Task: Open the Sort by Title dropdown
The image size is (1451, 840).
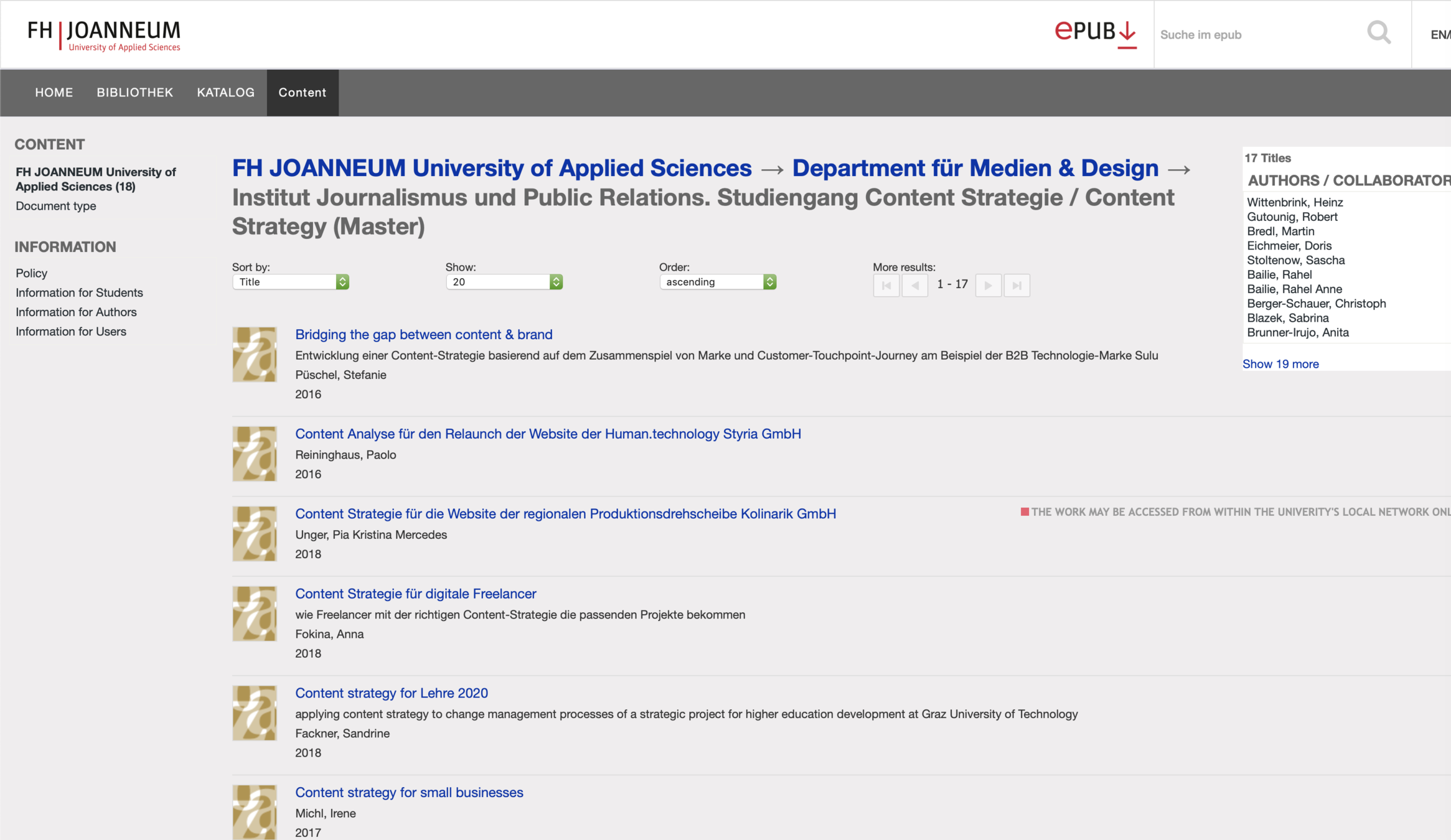Action: [x=290, y=282]
